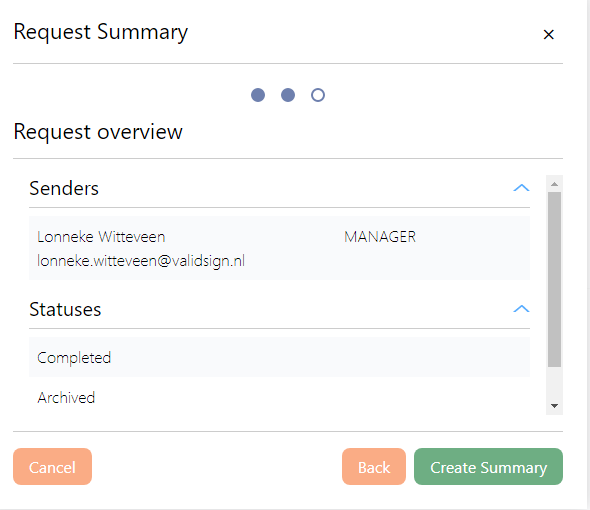Click the Senders section header

279,188
